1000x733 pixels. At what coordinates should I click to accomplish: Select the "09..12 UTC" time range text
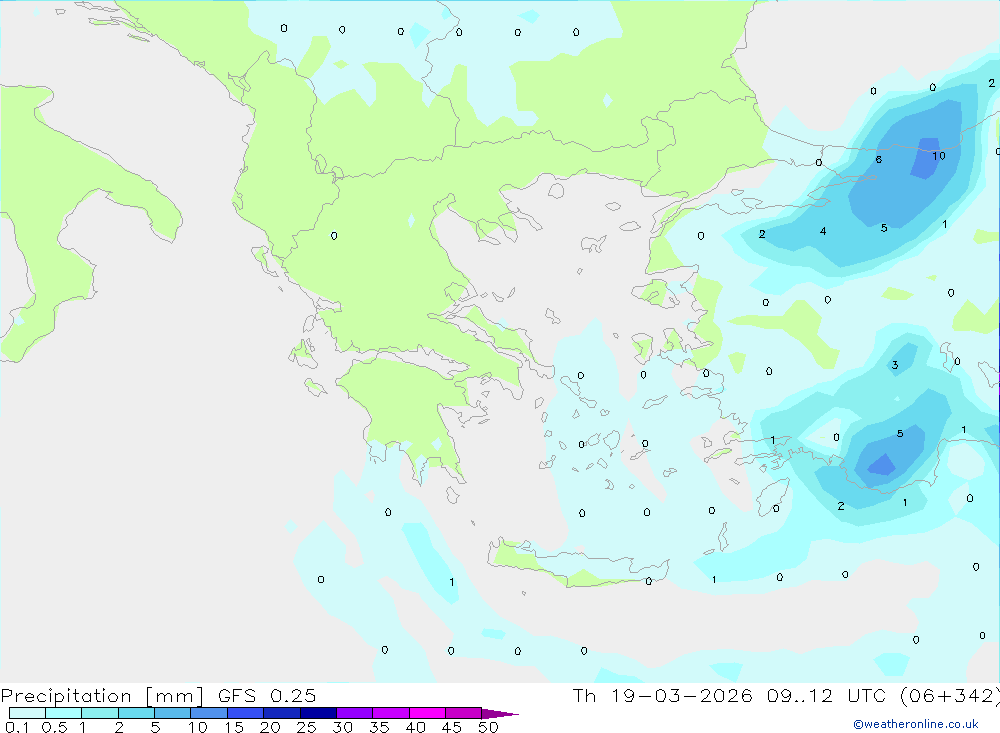click(829, 695)
